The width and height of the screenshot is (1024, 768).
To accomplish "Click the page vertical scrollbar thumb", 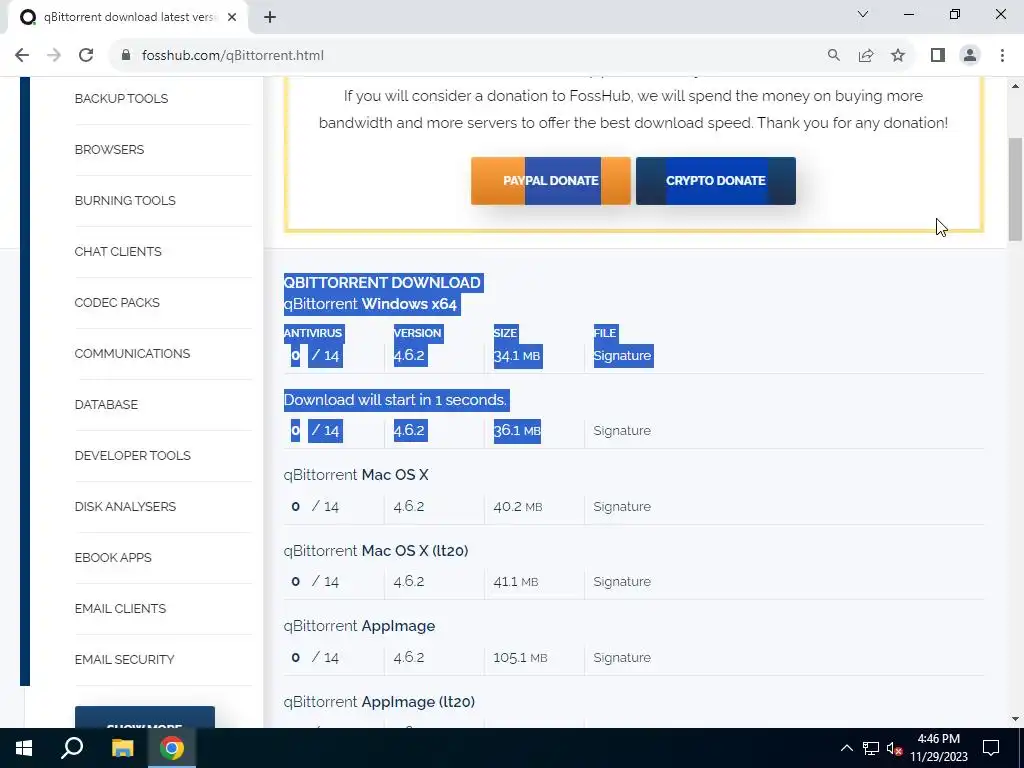I will pos(1015,190).
